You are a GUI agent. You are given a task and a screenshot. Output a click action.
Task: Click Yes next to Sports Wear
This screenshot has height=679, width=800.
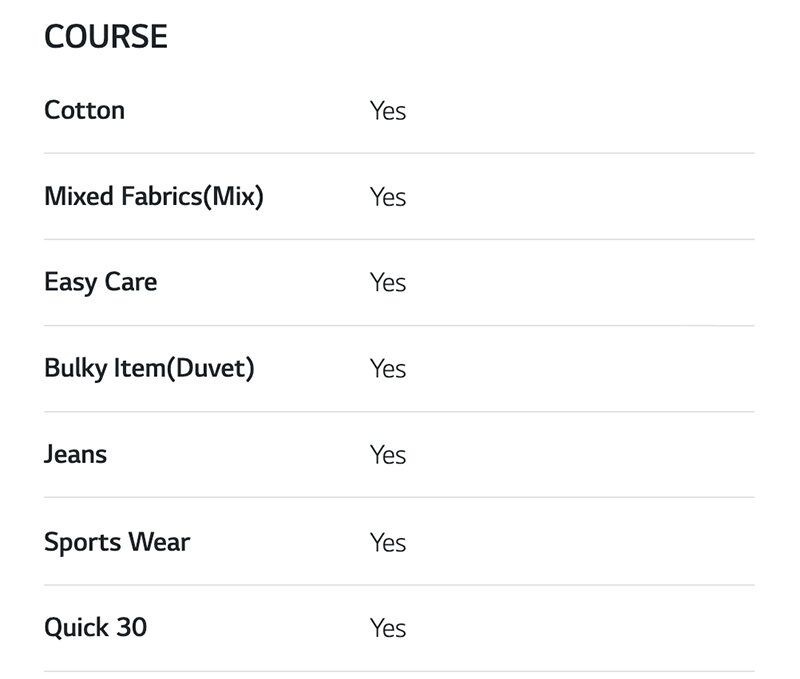[x=388, y=543]
